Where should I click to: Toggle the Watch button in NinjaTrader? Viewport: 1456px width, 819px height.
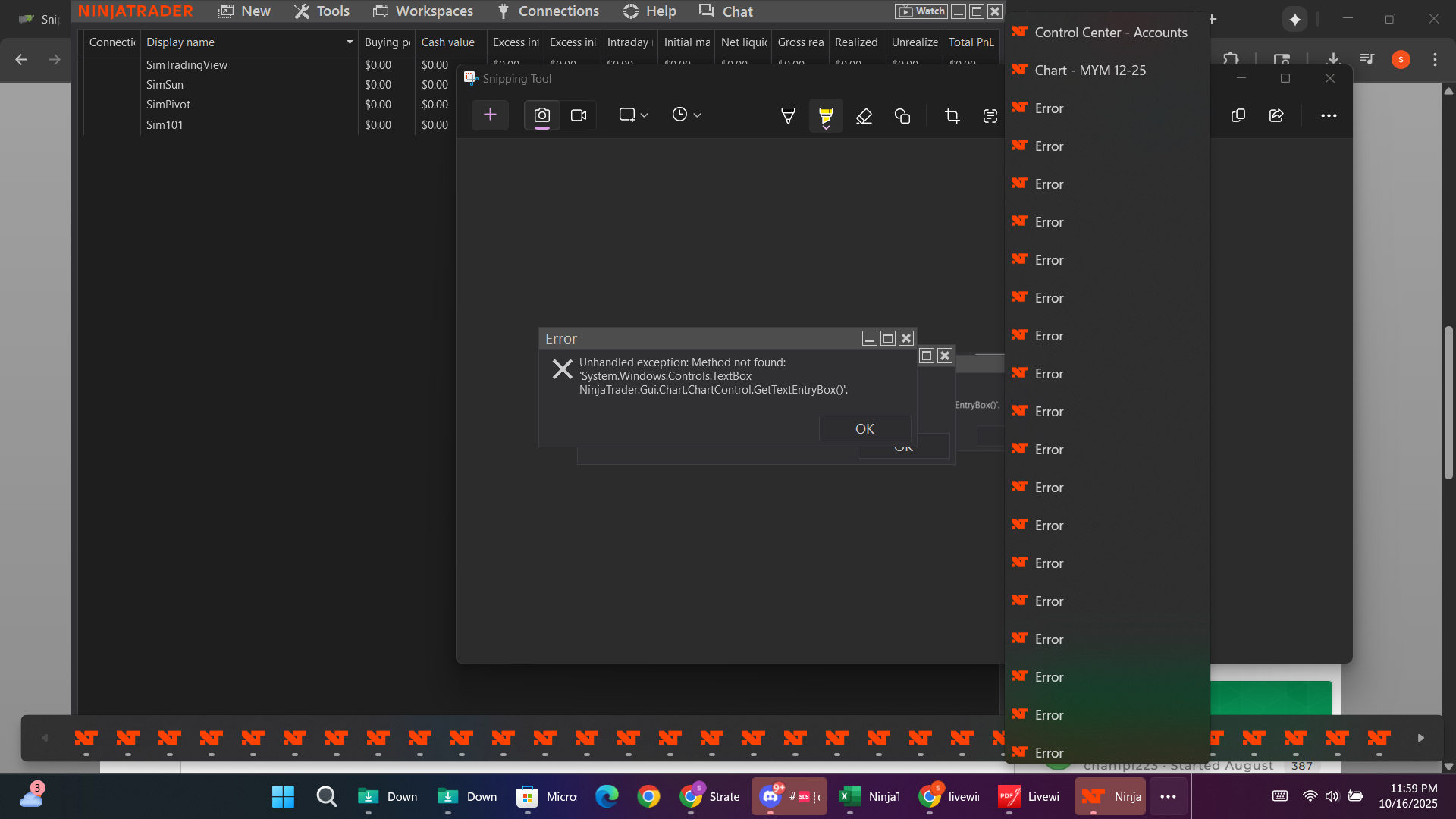pos(921,11)
